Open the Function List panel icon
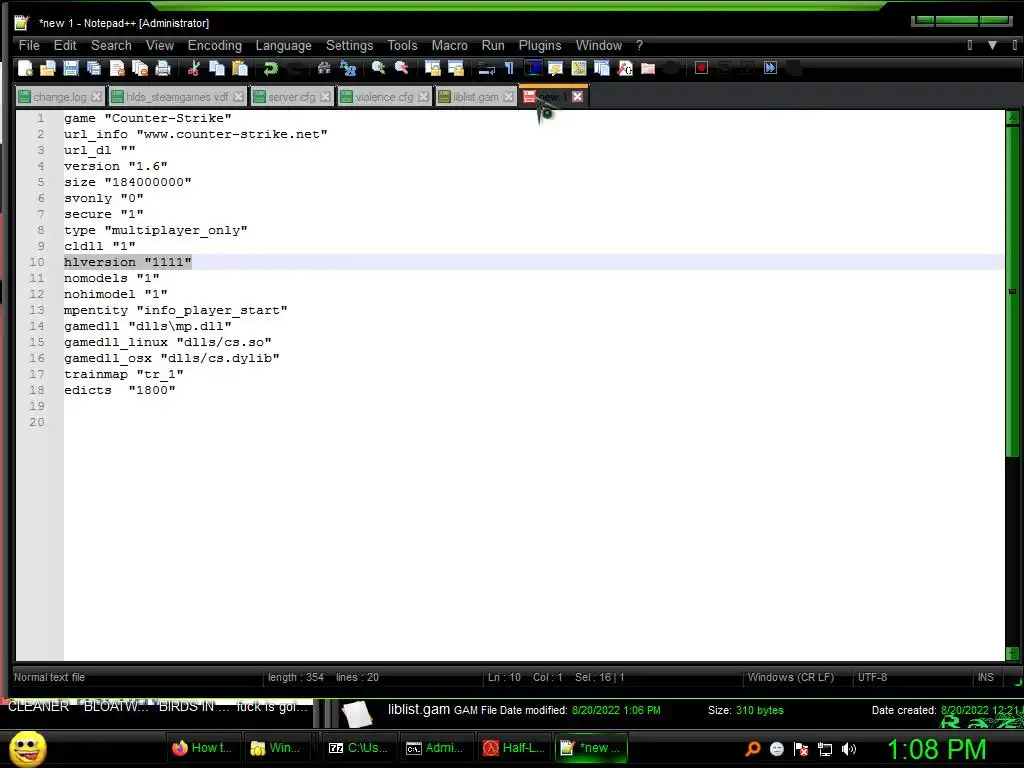1024x768 pixels. [625, 68]
